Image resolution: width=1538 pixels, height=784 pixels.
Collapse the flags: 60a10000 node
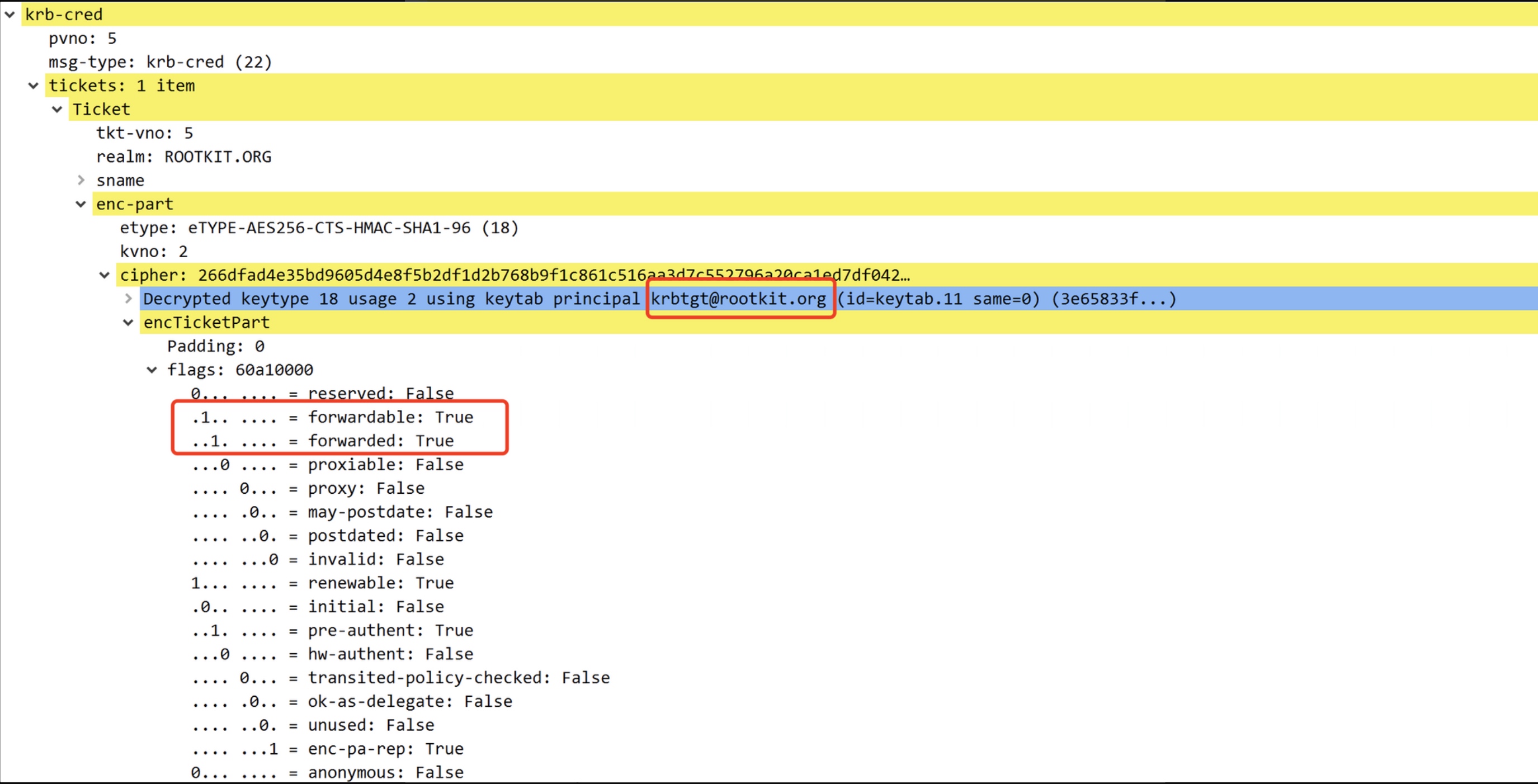pyautogui.click(x=152, y=370)
